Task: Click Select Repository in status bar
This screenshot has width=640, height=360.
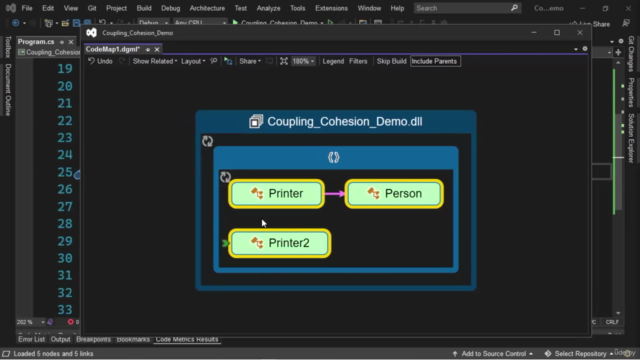Action: coord(579,354)
